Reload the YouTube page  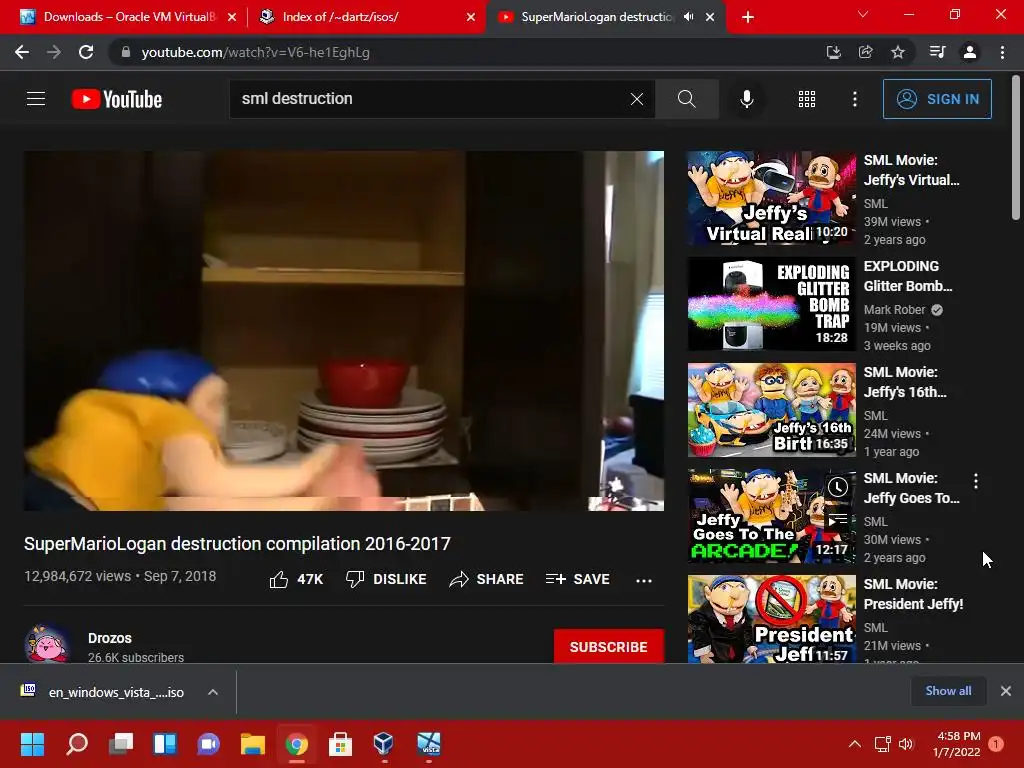[86, 52]
